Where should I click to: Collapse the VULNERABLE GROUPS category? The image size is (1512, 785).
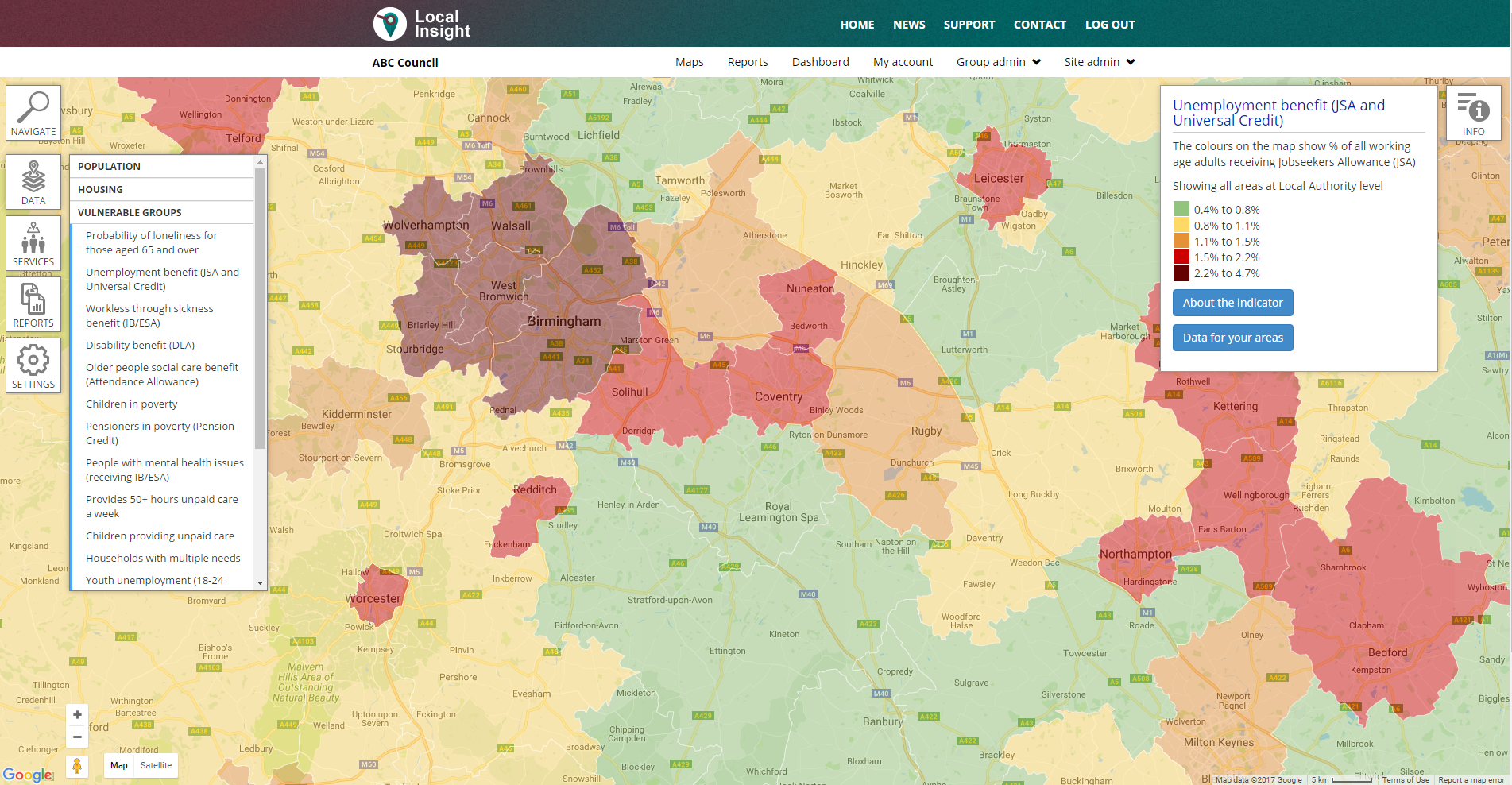click(x=162, y=212)
